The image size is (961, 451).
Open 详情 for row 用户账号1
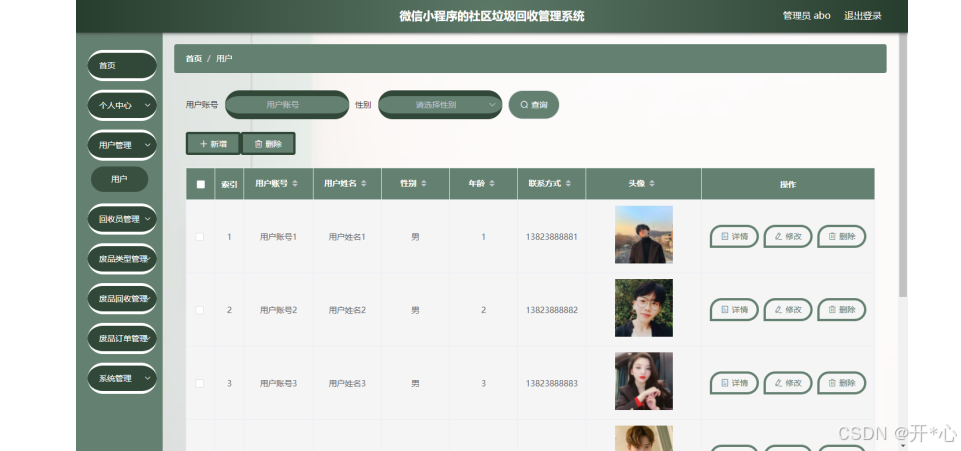pyautogui.click(x=734, y=237)
